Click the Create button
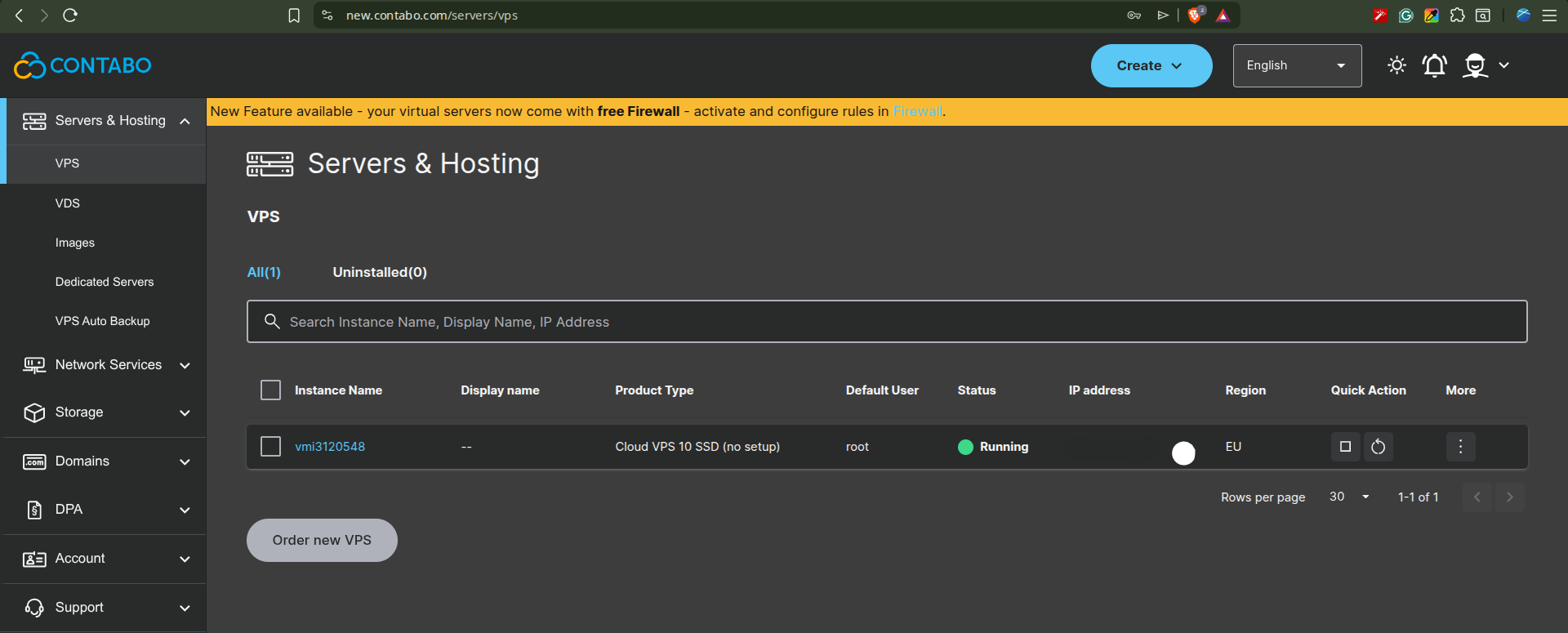This screenshot has width=1568, height=633. [1151, 65]
